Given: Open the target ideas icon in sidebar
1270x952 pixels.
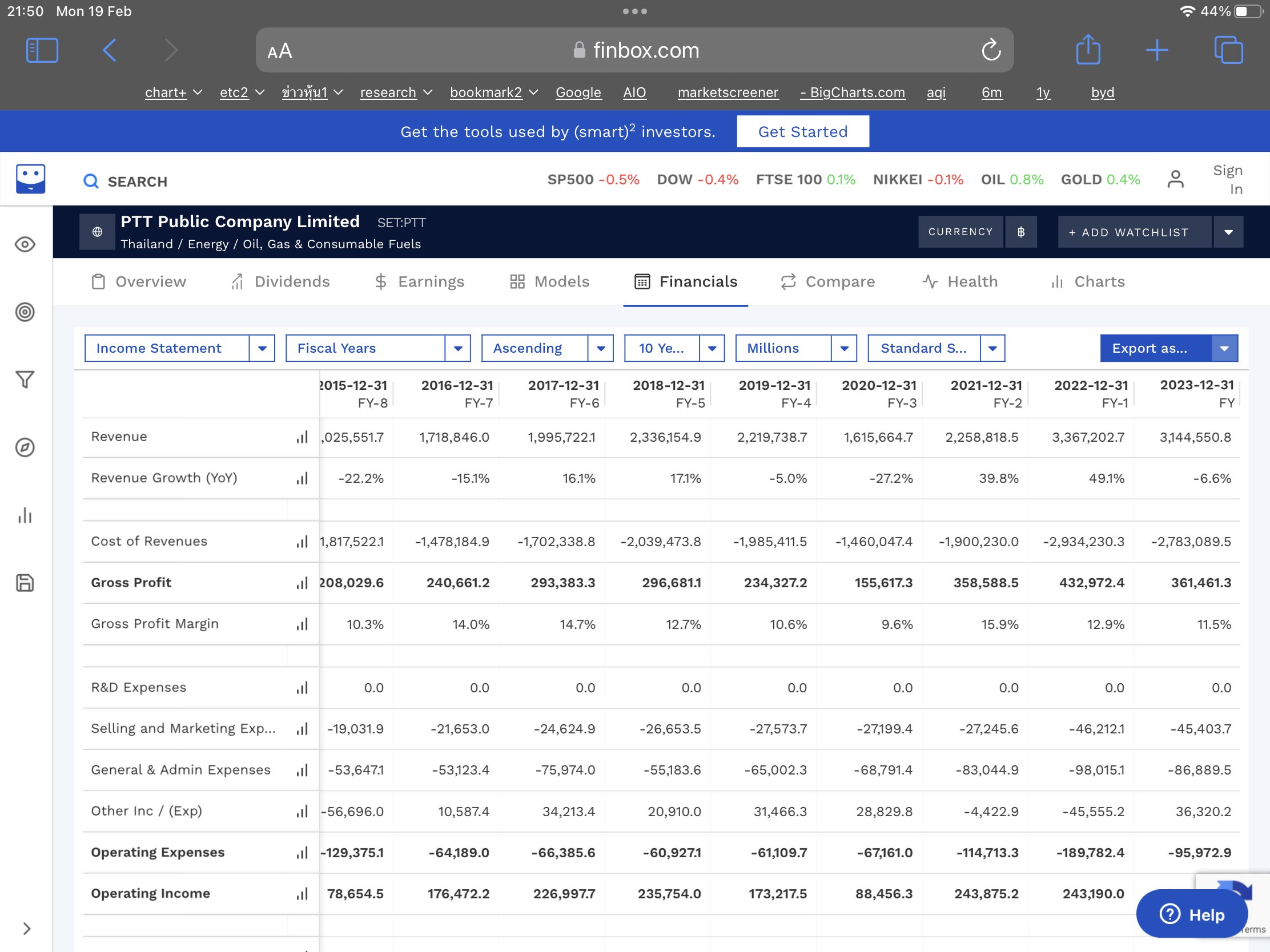Looking at the screenshot, I should 25,312.
